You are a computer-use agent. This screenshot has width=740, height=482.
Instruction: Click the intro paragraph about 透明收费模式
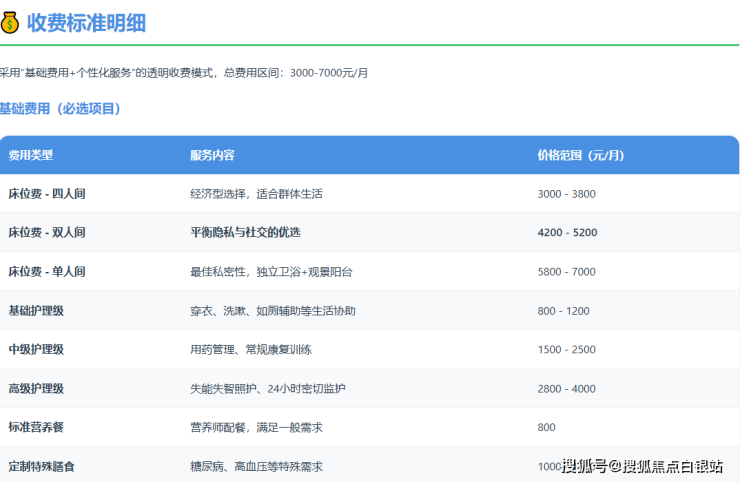click(x=184, y=73)
